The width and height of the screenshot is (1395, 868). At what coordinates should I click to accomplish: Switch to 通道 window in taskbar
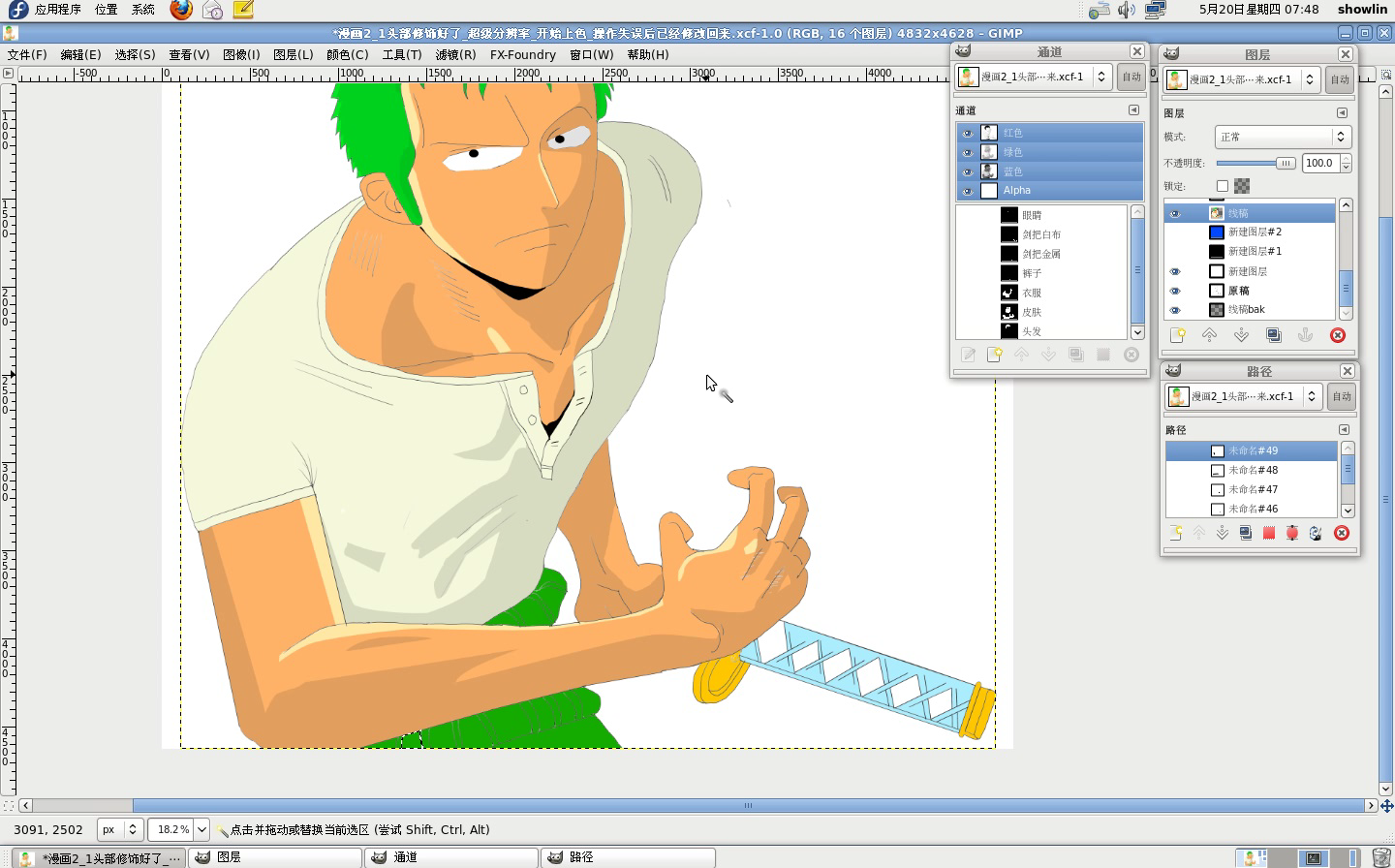(450, 857)
